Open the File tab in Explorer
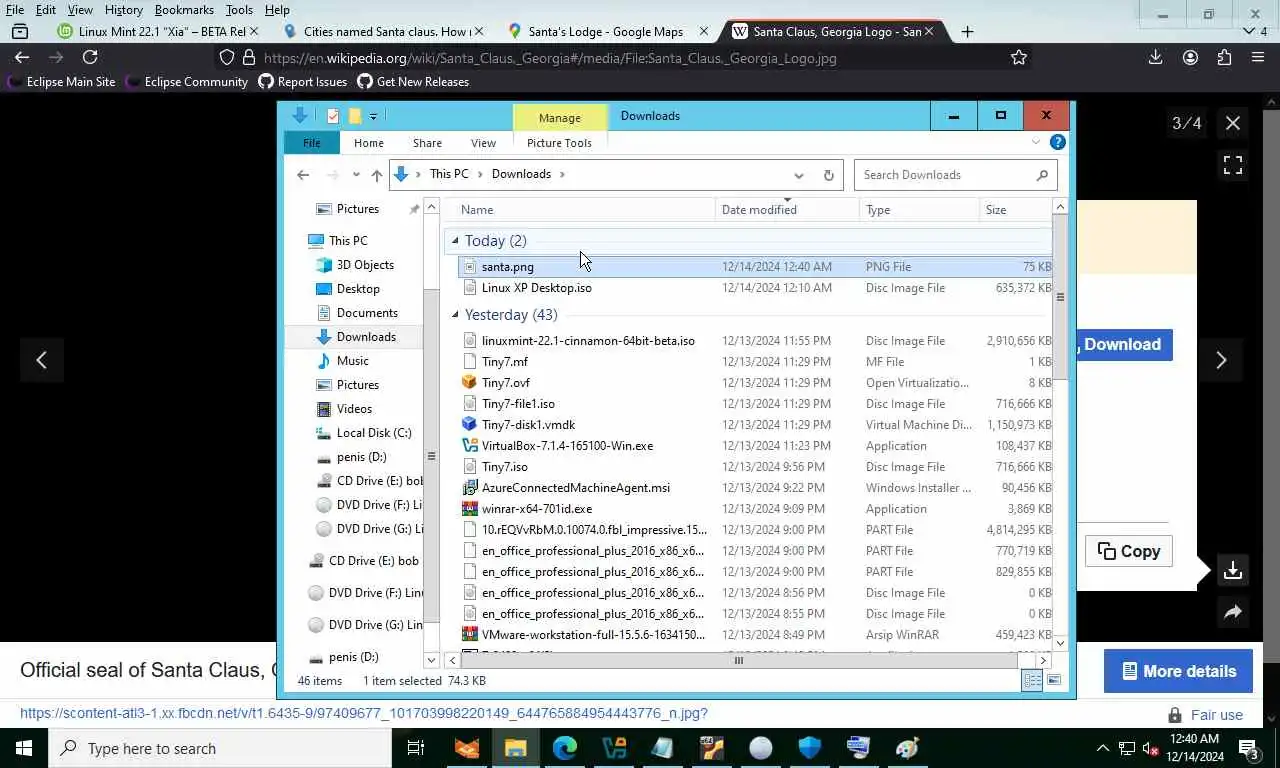The image size is (1280, 768). point(312,143)
